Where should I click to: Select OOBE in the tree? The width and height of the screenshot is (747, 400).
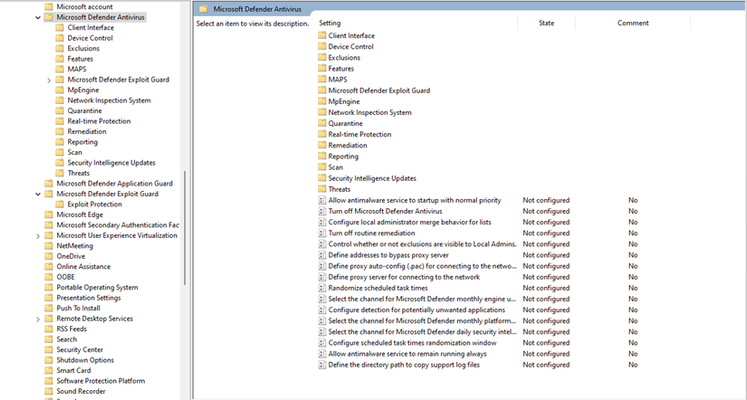pyautogui.click(x=65, y=277)
